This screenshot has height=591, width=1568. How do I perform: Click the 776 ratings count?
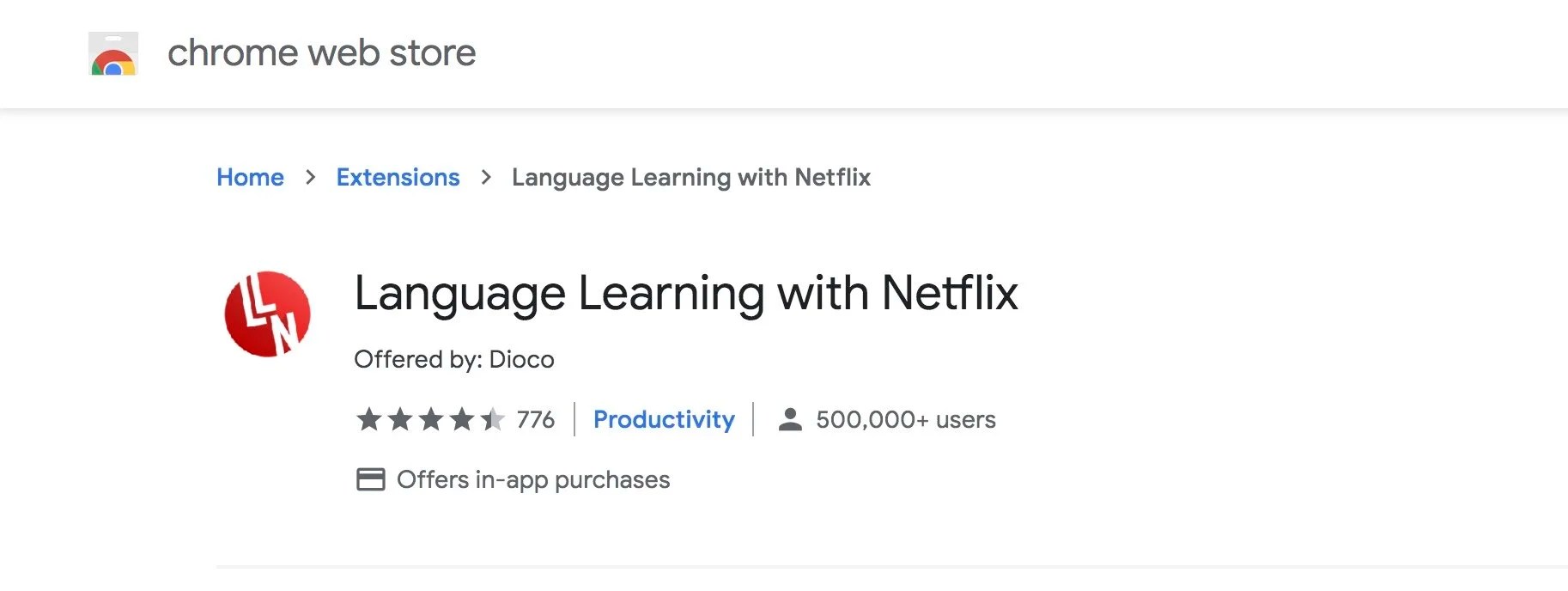[x=536, y=419]
